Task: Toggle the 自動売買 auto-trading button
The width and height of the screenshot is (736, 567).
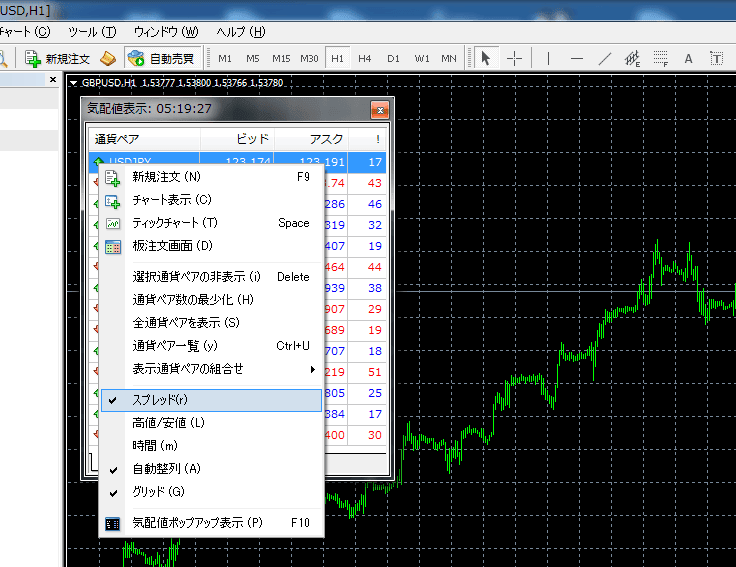Action: tap(163, 59)
